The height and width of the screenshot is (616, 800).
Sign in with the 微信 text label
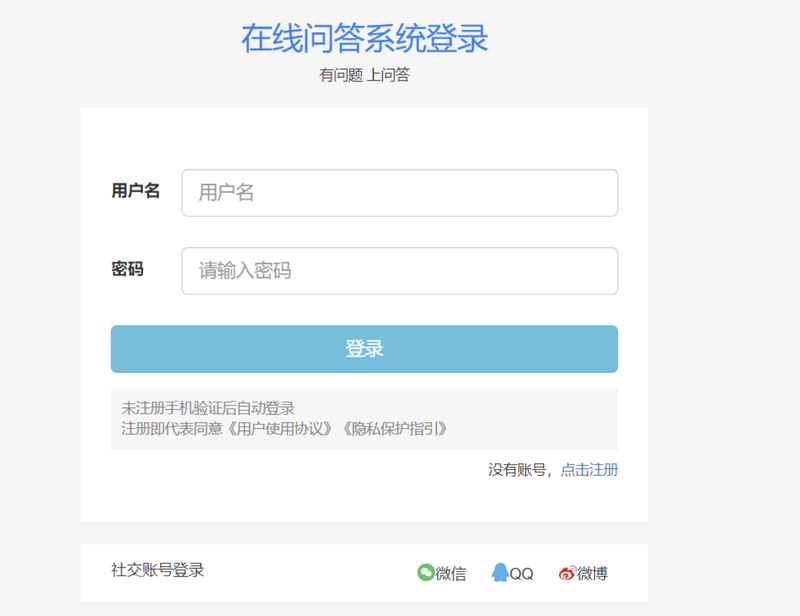coord(451,574)
